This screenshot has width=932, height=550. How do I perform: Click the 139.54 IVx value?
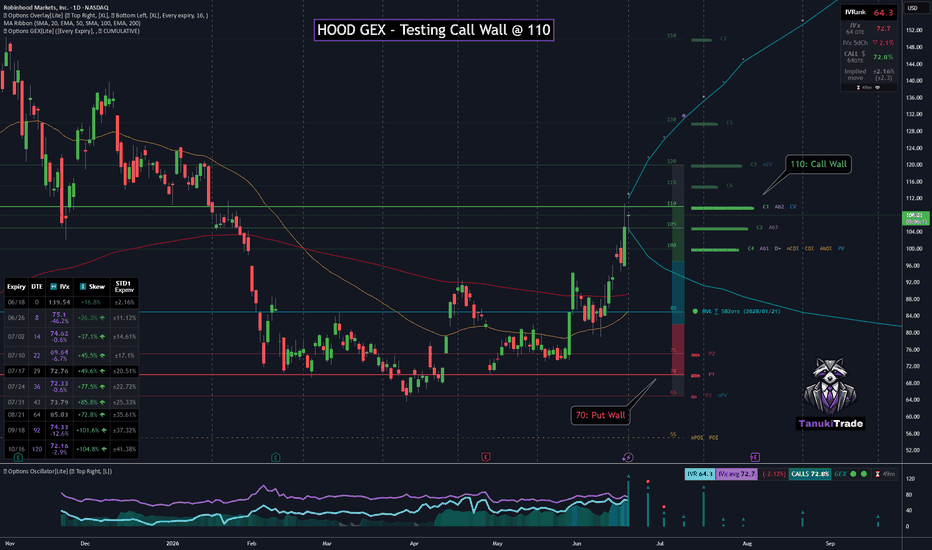[x=59, y=302]
